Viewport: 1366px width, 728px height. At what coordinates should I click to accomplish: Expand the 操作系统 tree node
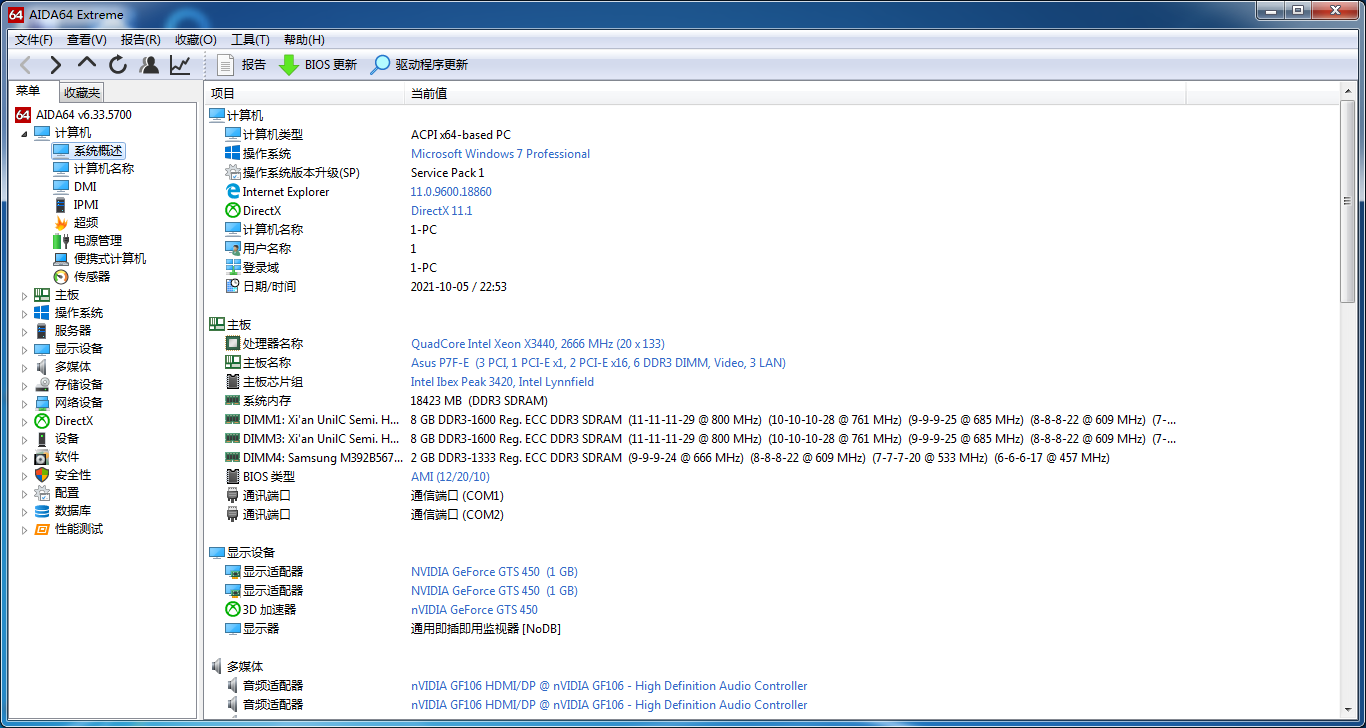tap(24, 313)
